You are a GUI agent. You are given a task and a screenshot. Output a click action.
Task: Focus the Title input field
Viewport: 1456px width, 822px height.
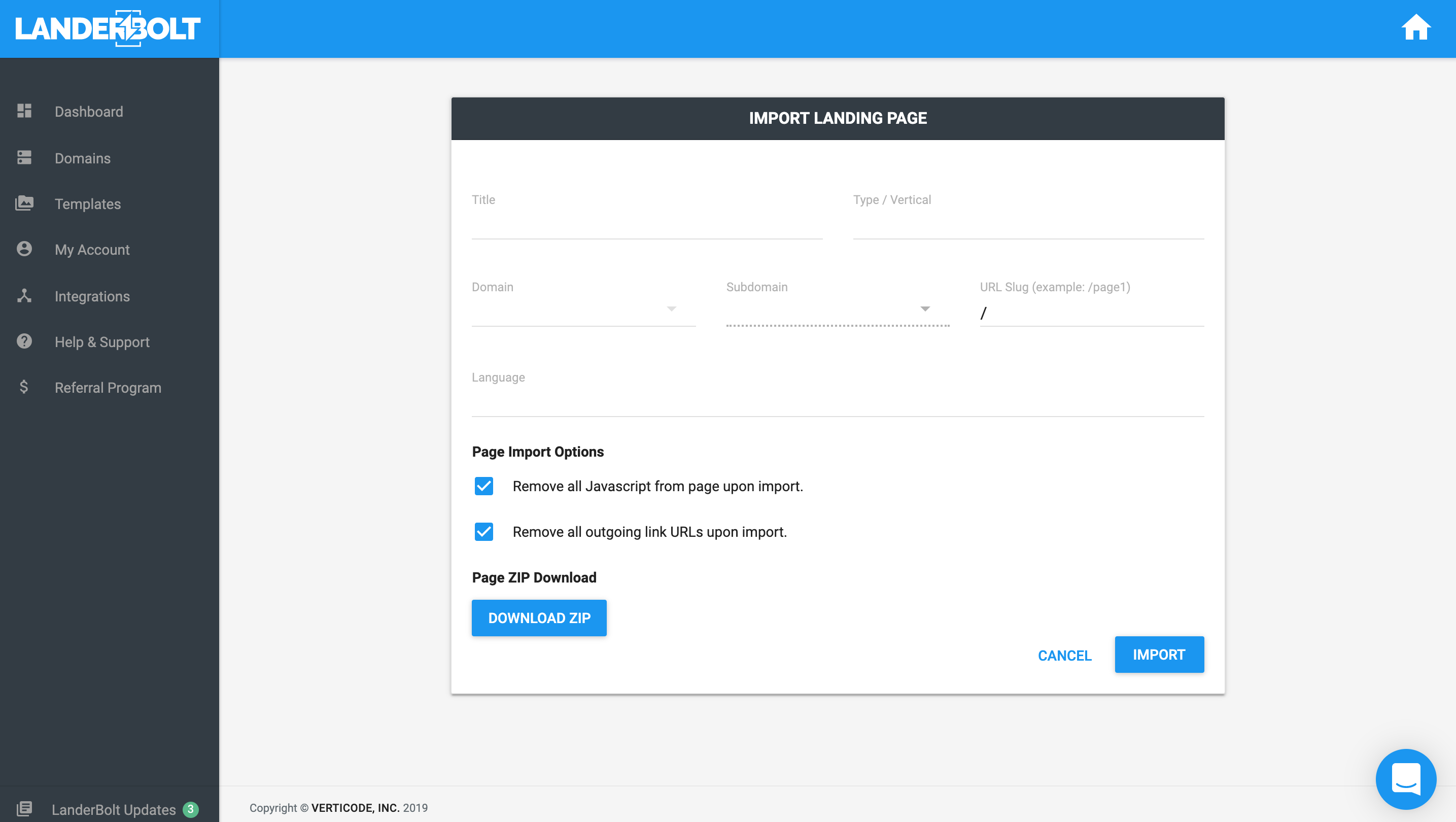tap(647, 224)
